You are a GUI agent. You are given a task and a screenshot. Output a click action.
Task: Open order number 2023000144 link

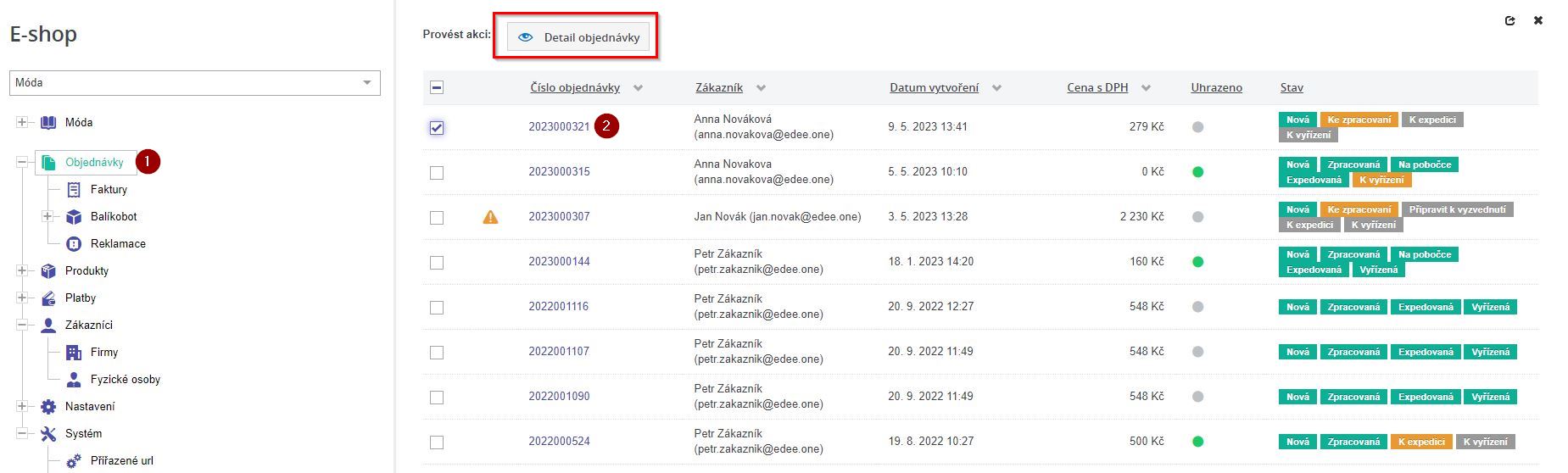click(x=559, y=262)
